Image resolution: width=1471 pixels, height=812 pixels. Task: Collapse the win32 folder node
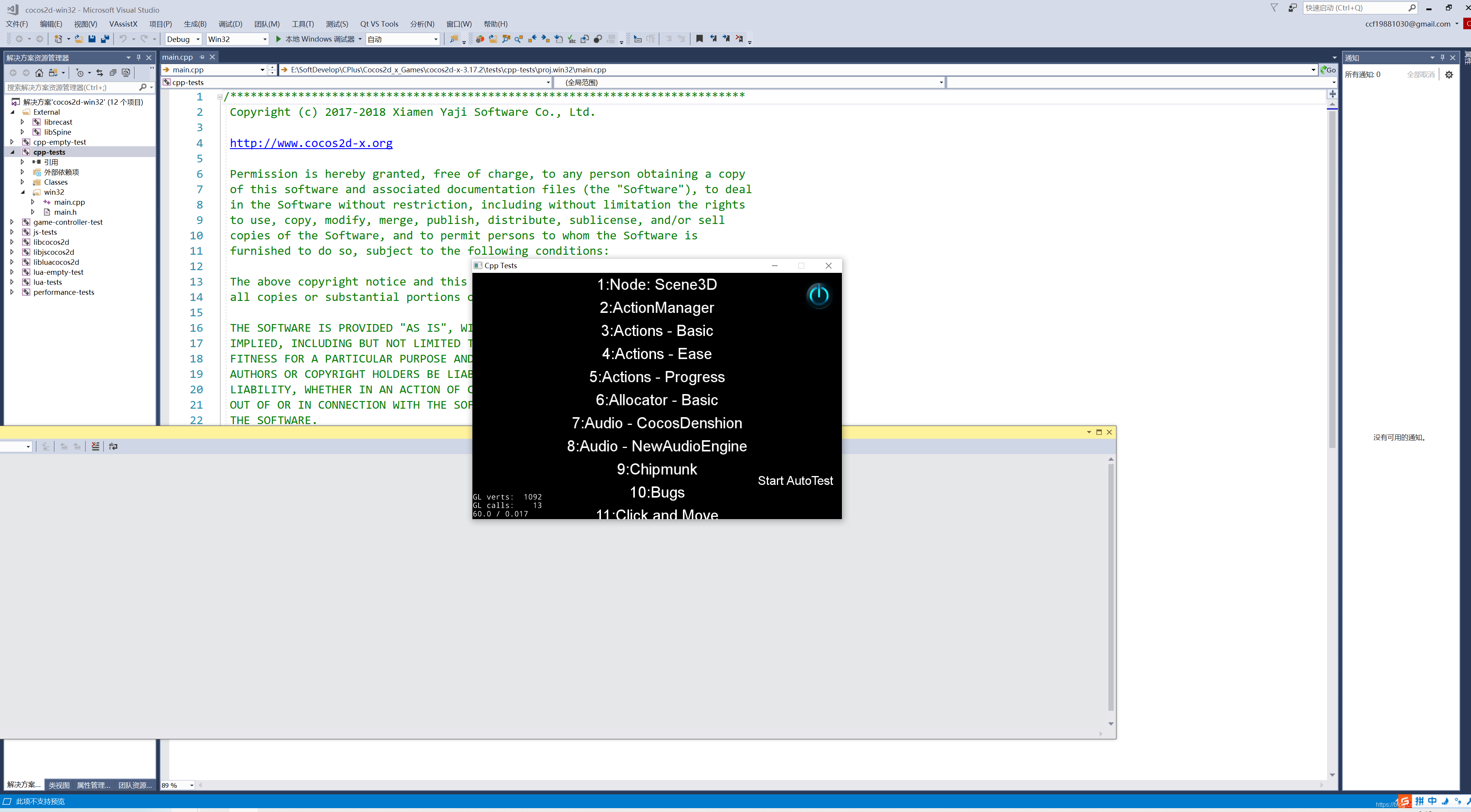point(23,192)
